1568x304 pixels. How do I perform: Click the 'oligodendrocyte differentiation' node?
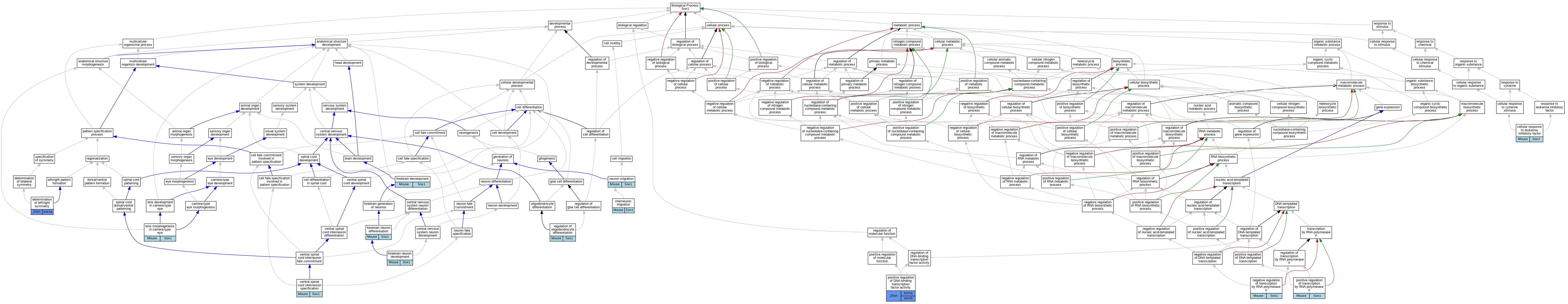(542, 206)
